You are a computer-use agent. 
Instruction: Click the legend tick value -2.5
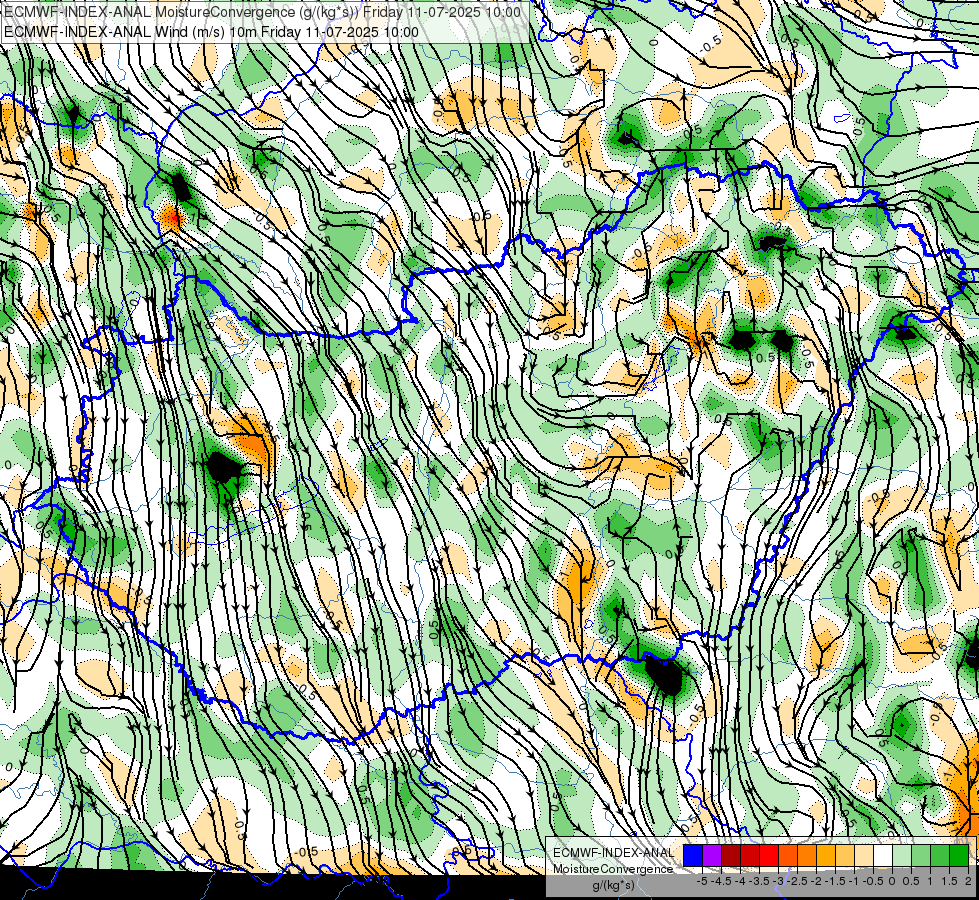797,881
